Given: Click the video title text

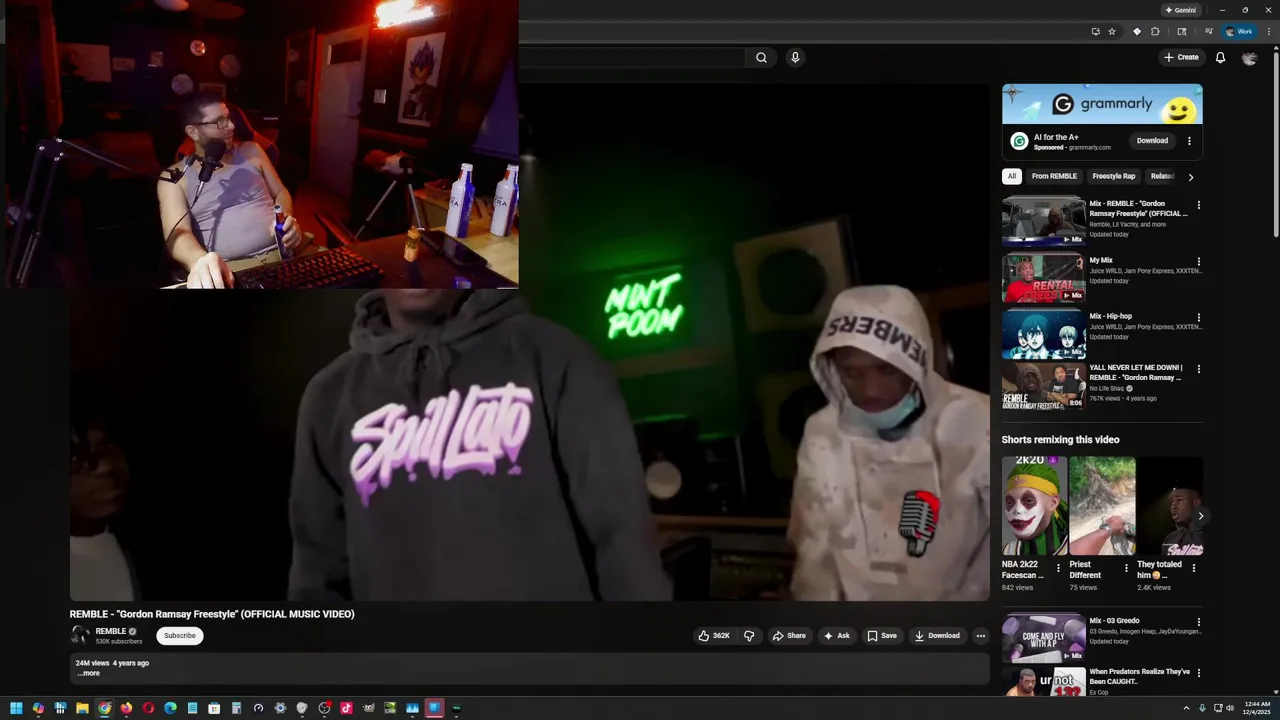Looking at the screenshot, I should pyautogui.click(x=212, y=614).
